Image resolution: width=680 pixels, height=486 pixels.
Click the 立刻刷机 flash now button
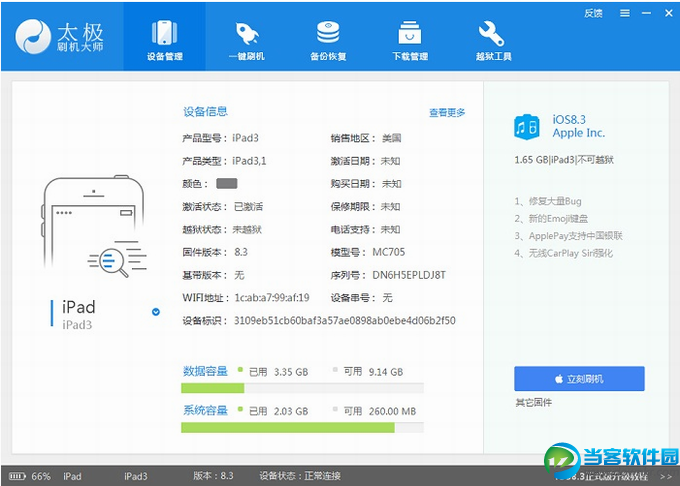tap(579, 379)
